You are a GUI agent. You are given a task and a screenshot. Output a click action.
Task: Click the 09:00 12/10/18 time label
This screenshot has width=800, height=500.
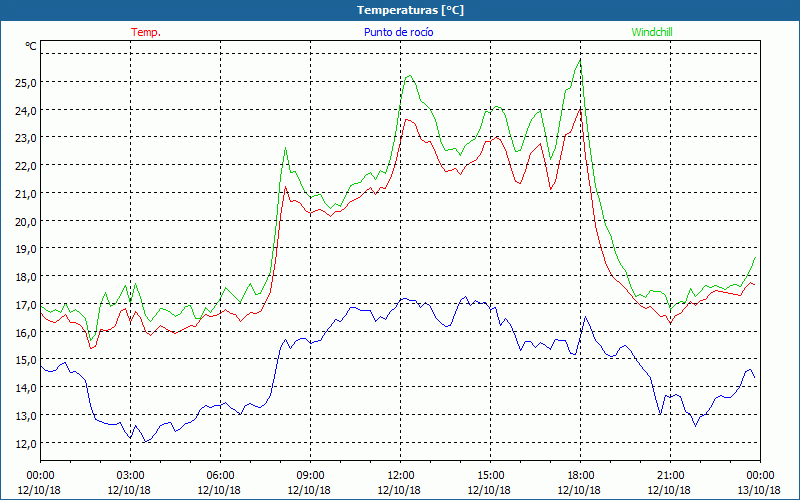pos(310,483)
